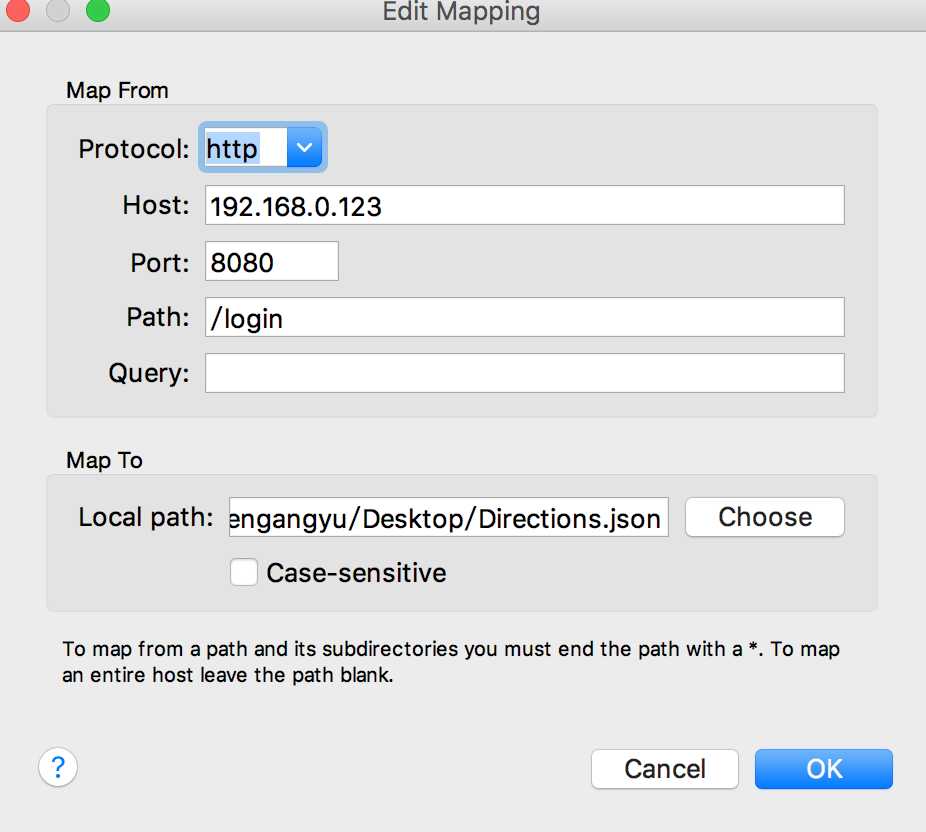Screen dimensions: 926x832
Task: Click the red close window button
Action: coord(17,8)
